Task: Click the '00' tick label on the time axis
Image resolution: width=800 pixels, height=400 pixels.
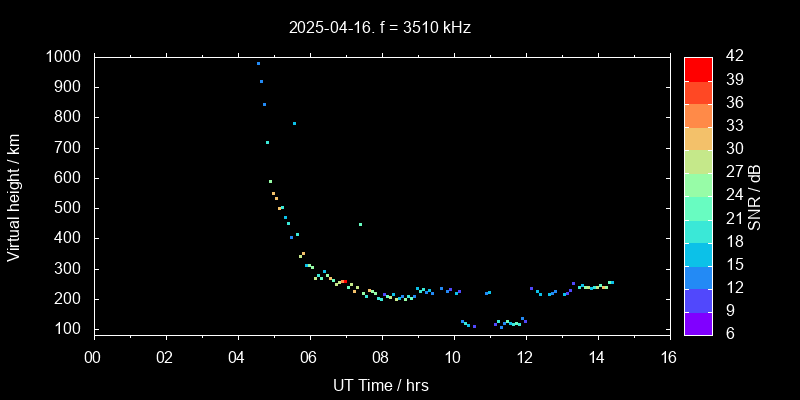Action: tap(94, 357)
